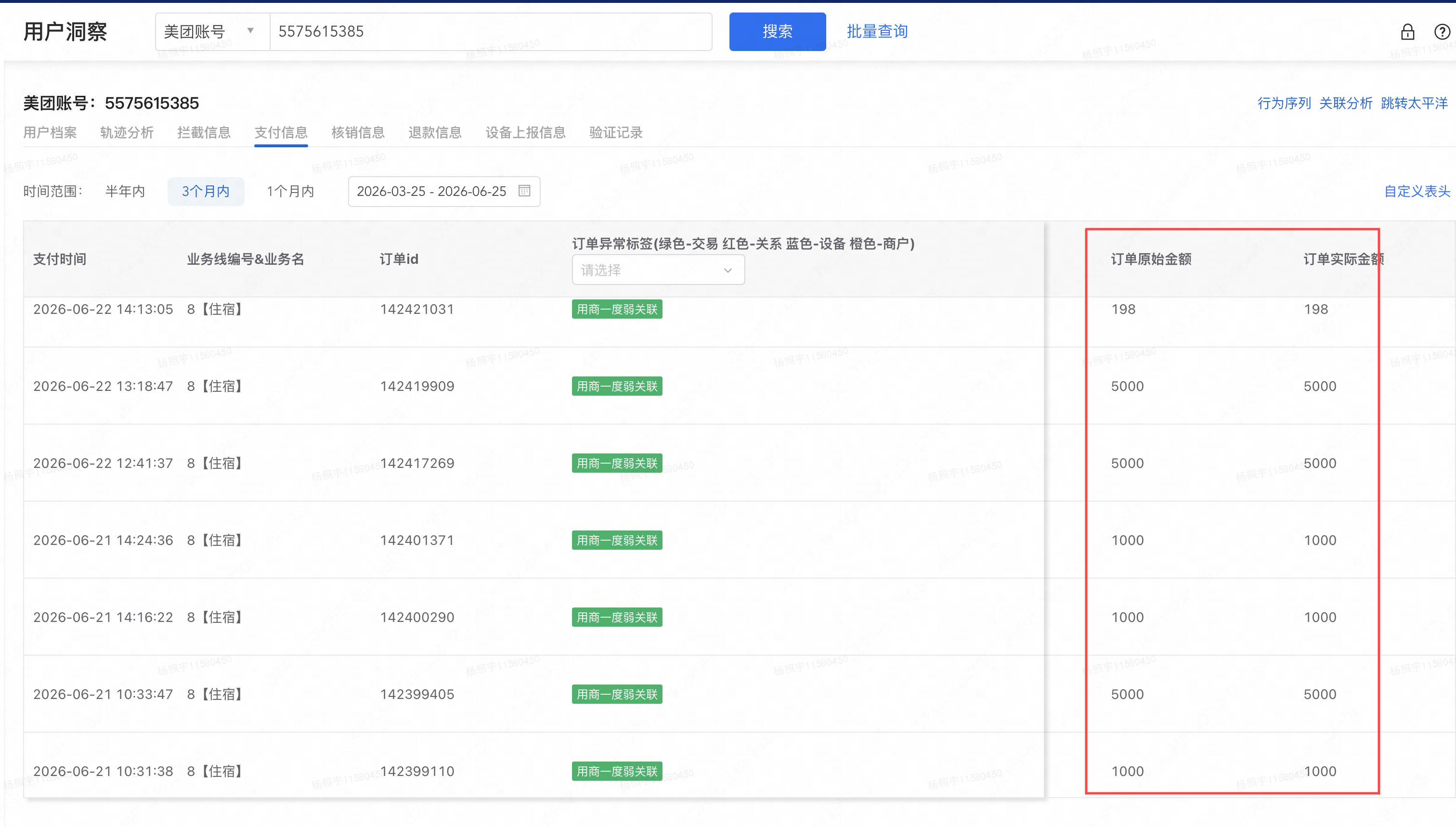Click the account number search input field
The height and width of the screenshot is (827, 1456).
(491, 32)
